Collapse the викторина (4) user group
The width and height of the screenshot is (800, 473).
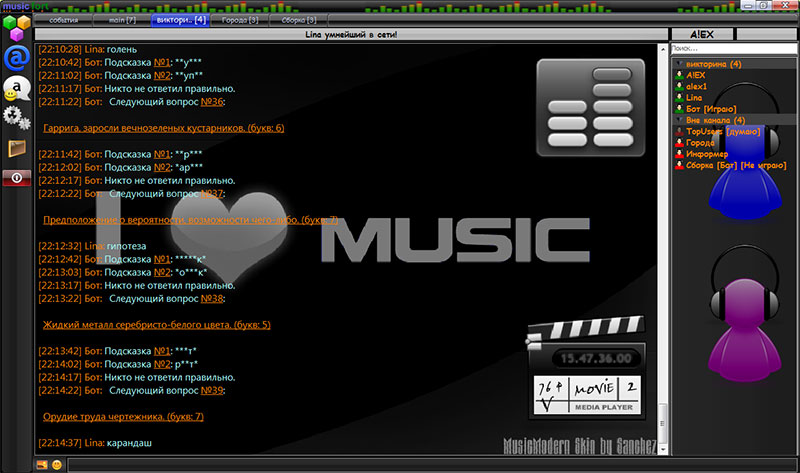(x=679, y=64)
